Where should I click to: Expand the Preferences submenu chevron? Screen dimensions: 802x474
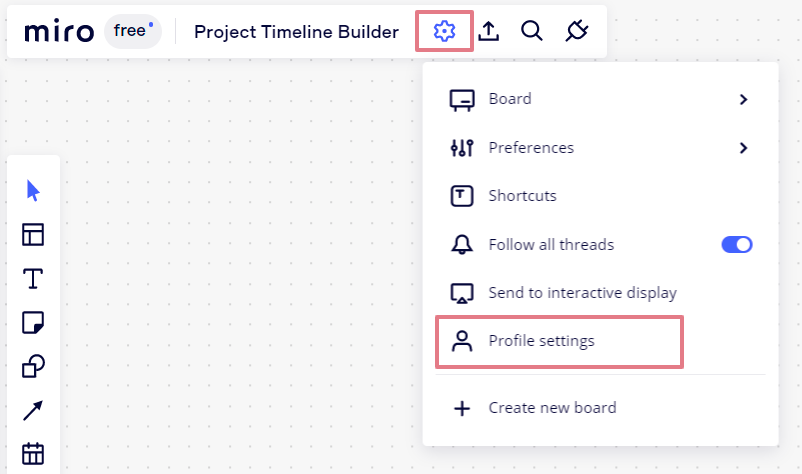(743, 148)
